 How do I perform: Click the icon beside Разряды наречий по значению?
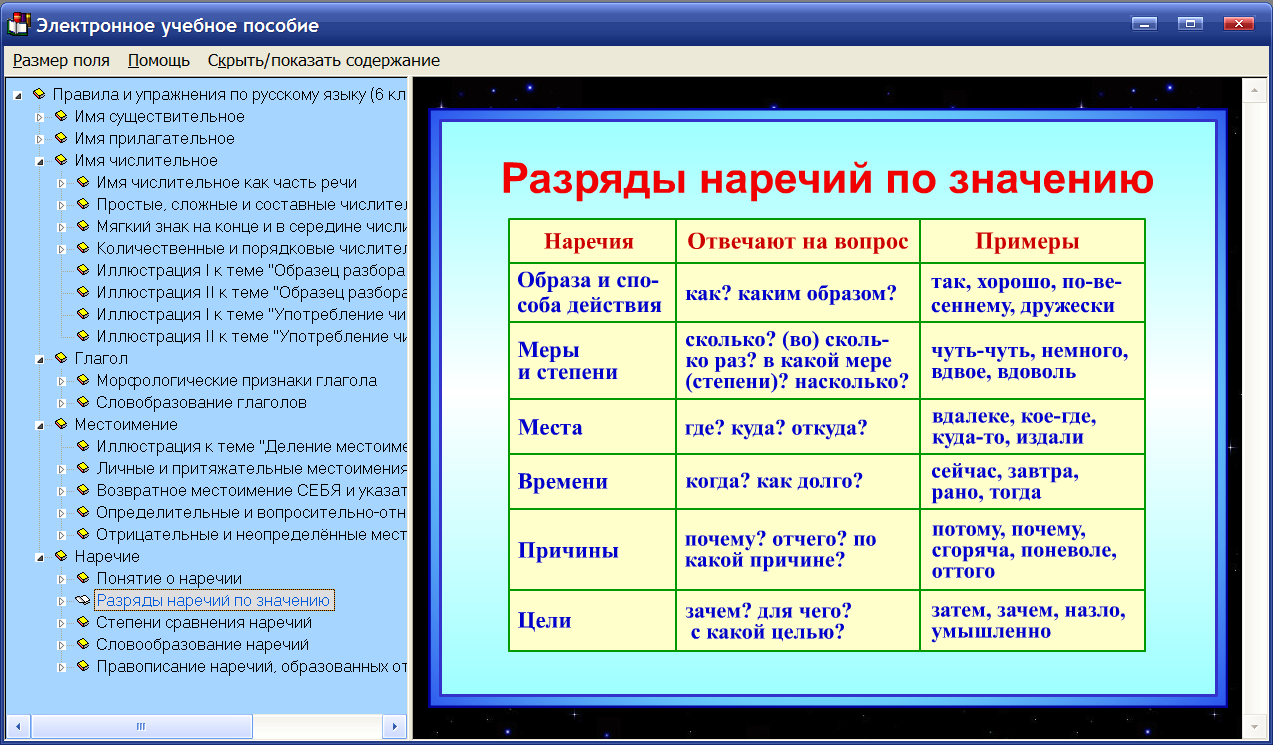85,600
